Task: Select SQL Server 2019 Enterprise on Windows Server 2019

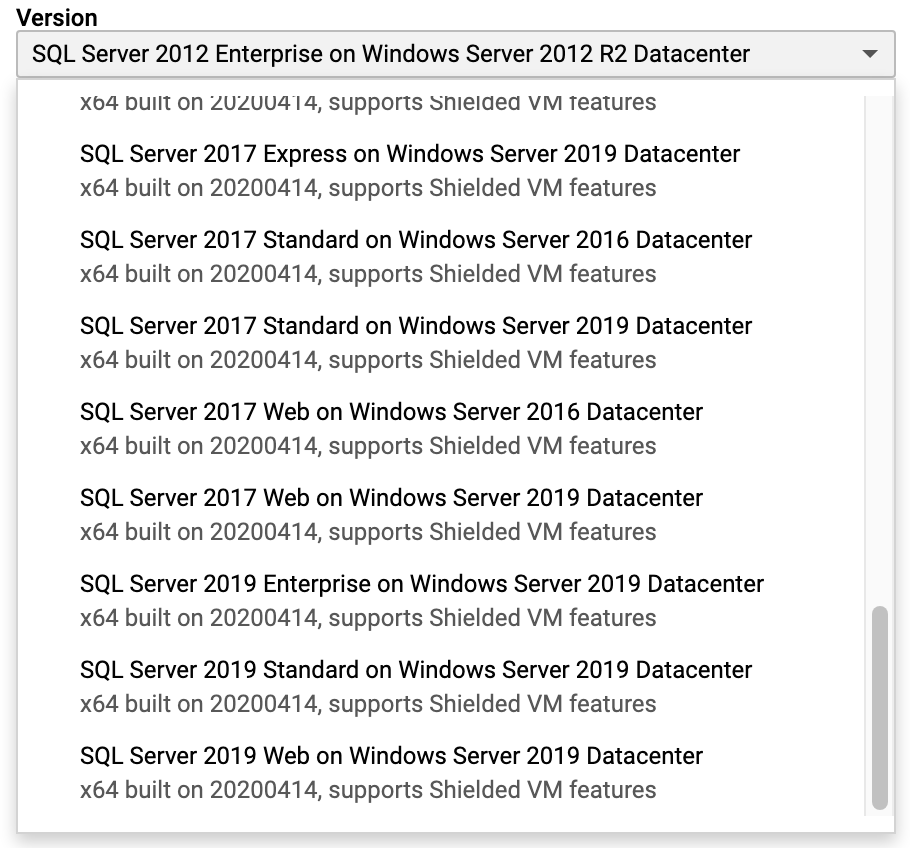Action: point(421,584)
